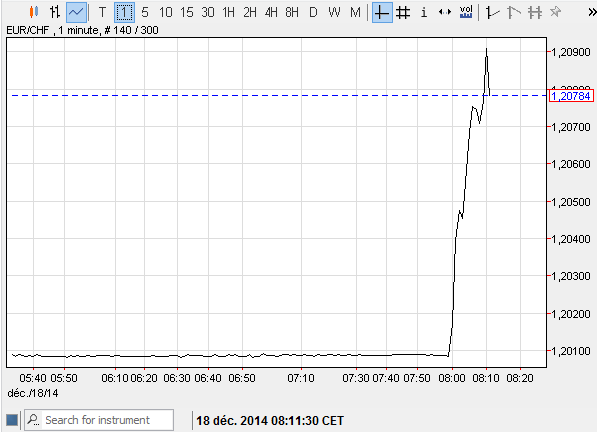597x432 pixels.
Task: Choose the 2H timeframe
Action: click(x=250, y=13)
